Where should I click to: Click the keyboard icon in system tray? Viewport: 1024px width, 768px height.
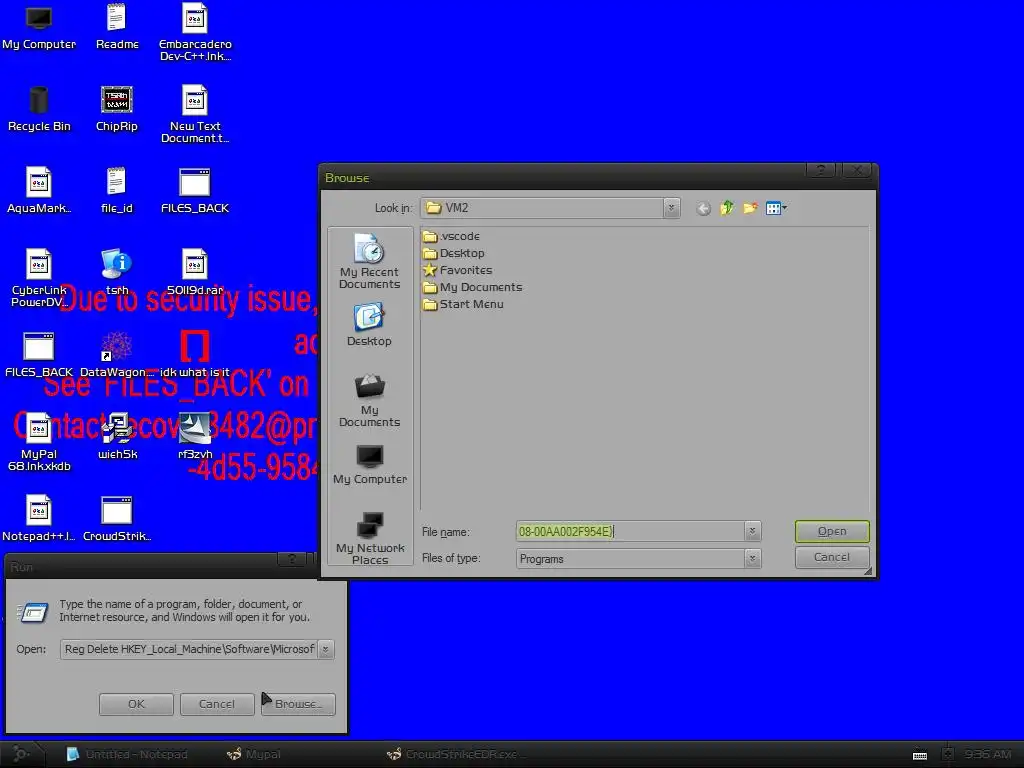point(920,755)
